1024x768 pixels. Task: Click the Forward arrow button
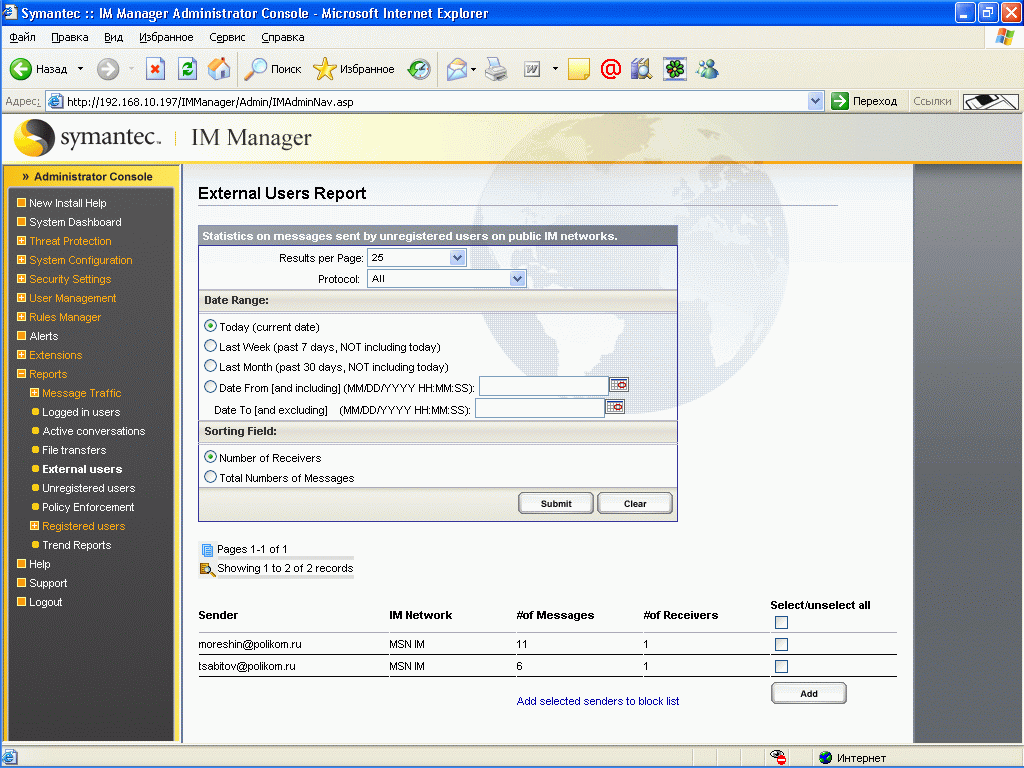pos(108,69)
